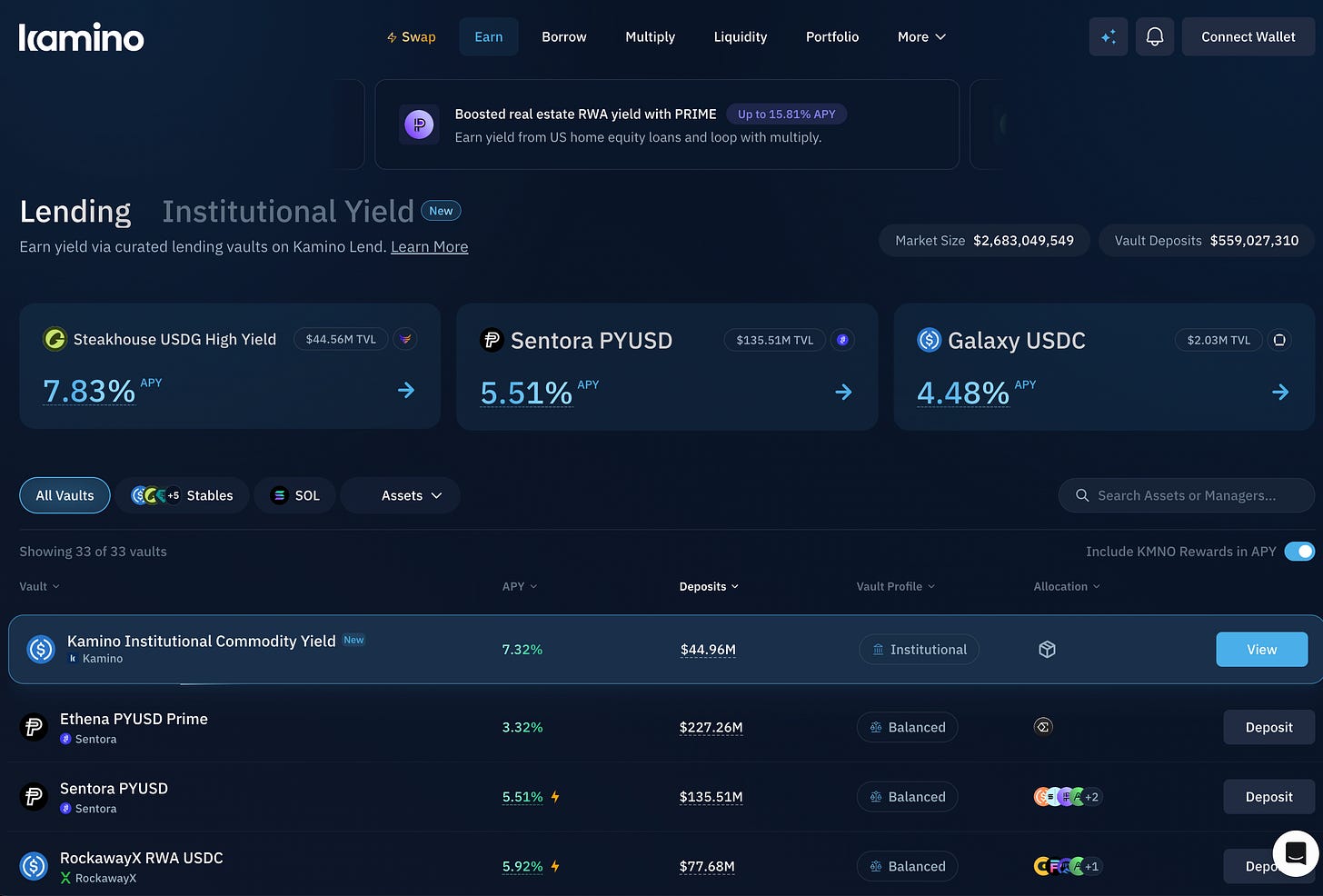The height and width of the screenshot is (896, 1323).
Task: Click the Vault Deposits $559,027,310 stat
Action: tap(1207, 241)
